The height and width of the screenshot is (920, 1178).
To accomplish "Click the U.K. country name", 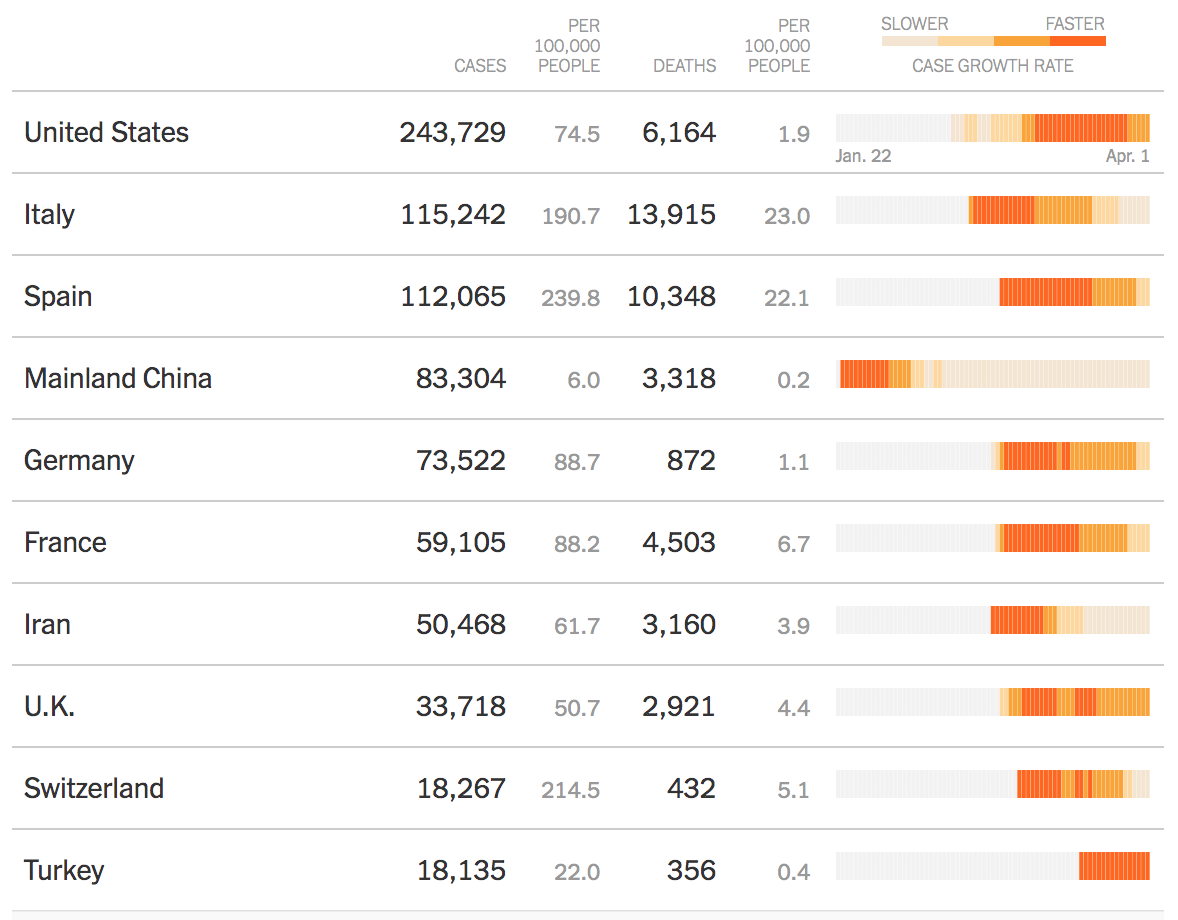I will (x=49, y=706).
